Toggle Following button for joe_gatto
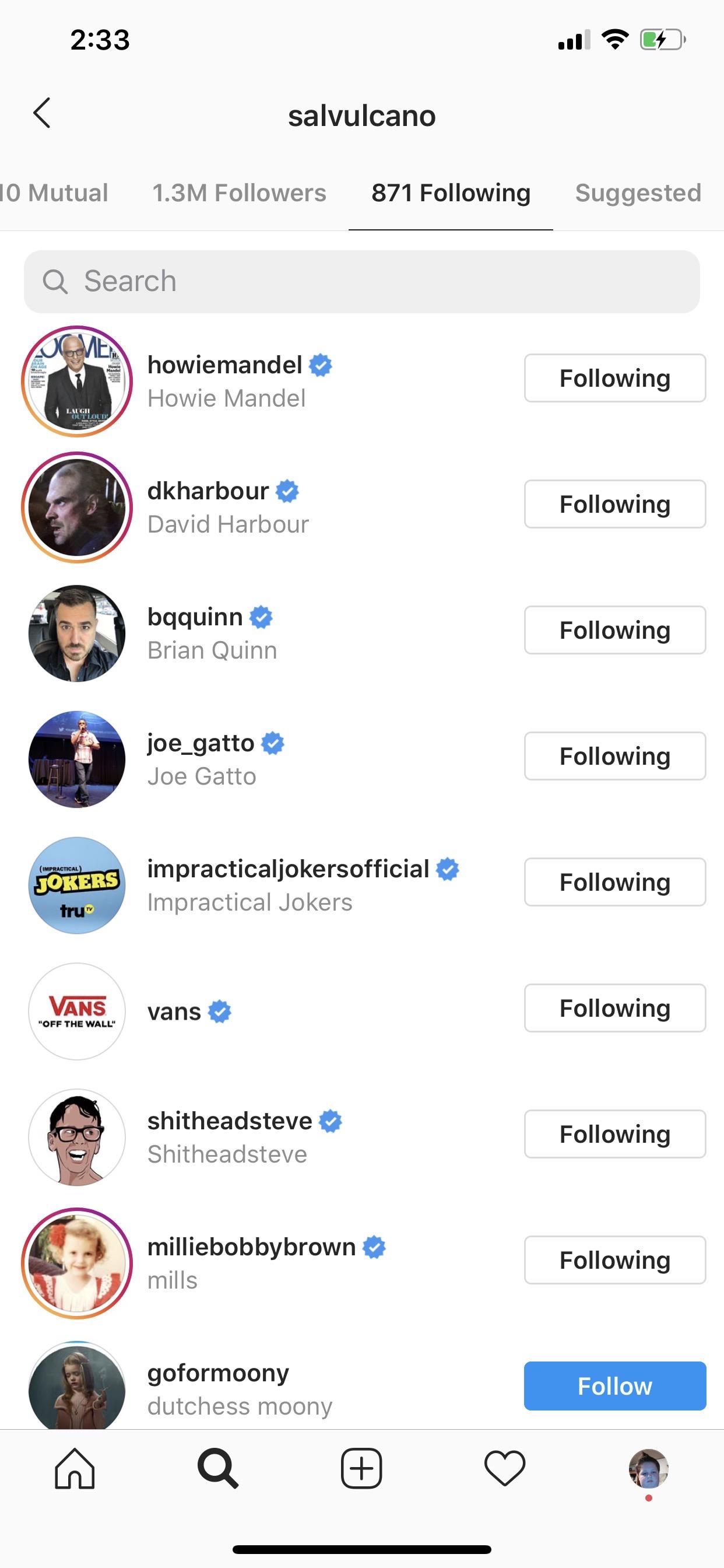 click(x=614, y=756)
